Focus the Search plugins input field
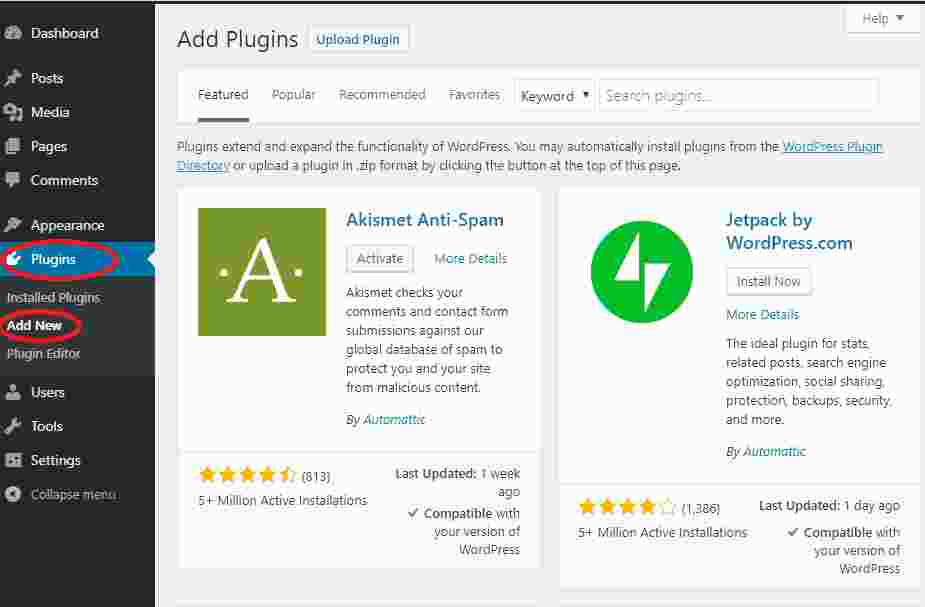Image resolution: width=925 pixels, height=607 pixels. click(x=738, y=96)
